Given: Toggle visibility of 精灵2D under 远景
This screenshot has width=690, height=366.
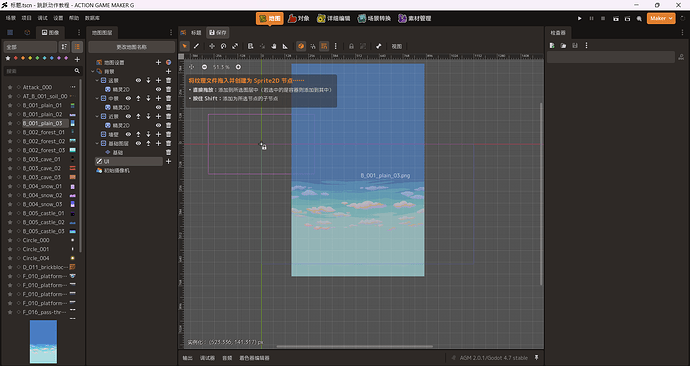Looking at the screenshot, I should click(158, 89).
